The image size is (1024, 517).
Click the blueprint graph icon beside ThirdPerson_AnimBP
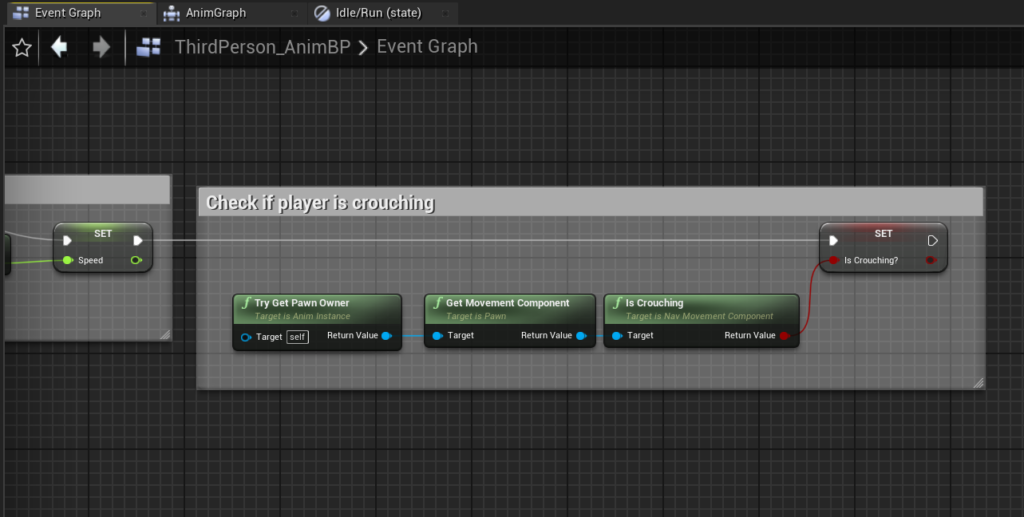tap(149, 47)
